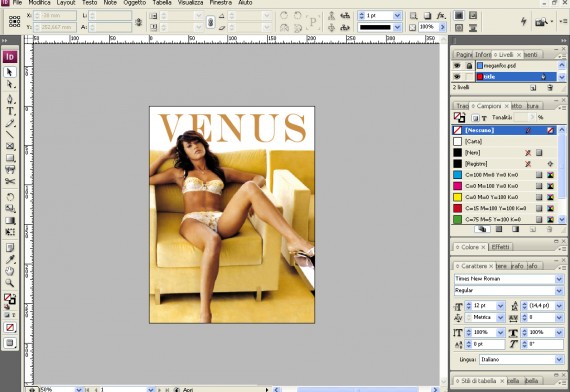Image resolution: width=570 pixels, height=392 pixels.
Task: Open the Times New Roman font dropdown
Action: click(x=559, y=279)
